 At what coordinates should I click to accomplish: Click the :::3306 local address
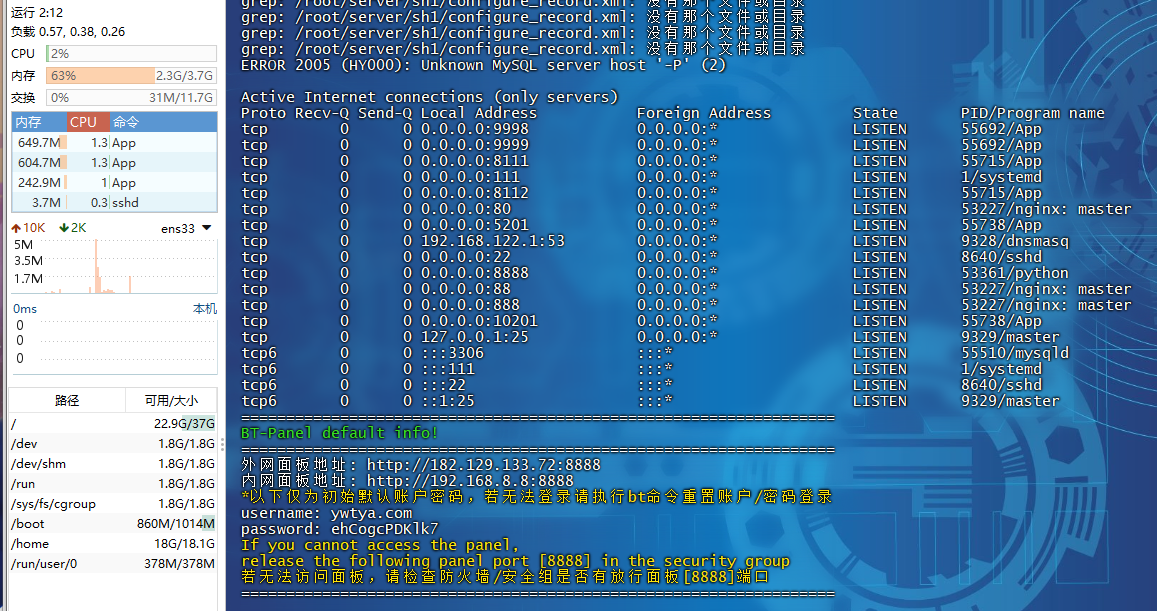(452, 353)
